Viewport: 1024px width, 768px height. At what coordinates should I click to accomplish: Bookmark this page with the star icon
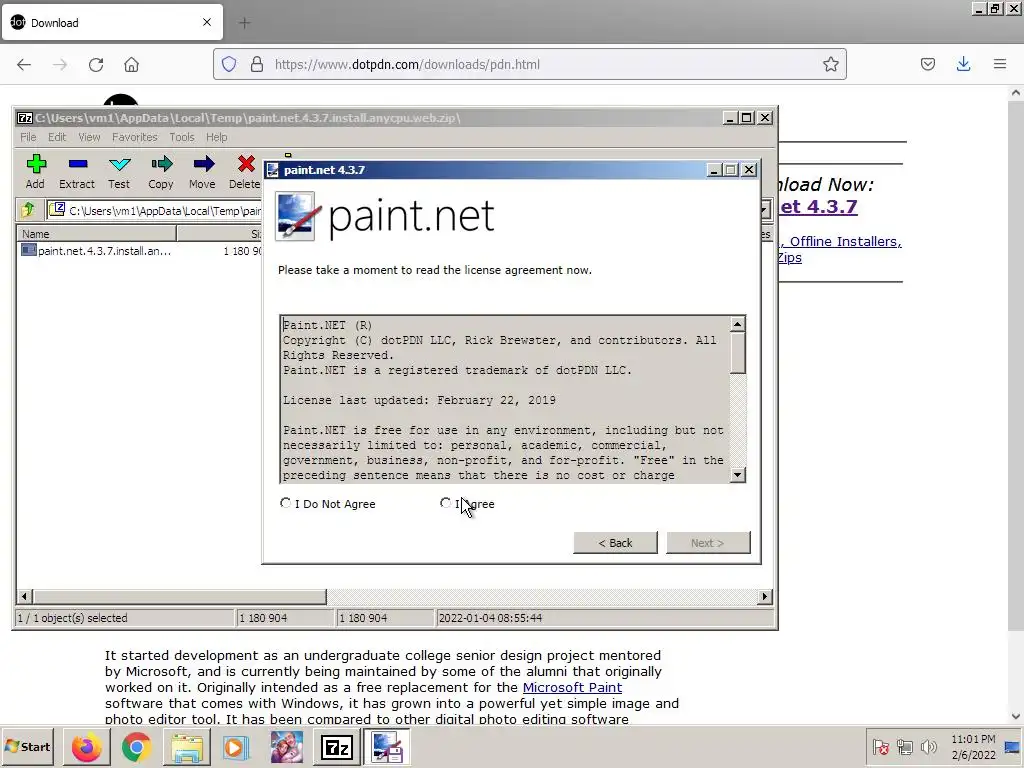click(x=831, y=64)
